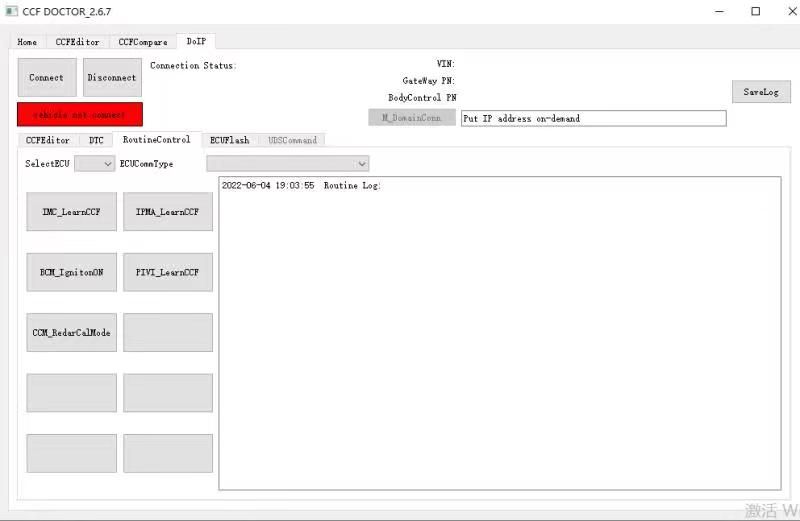Click the blank button beside CCM_RedarCalMode
The height and width of the screenshot is (521, 800).
[x=168, y=333]
